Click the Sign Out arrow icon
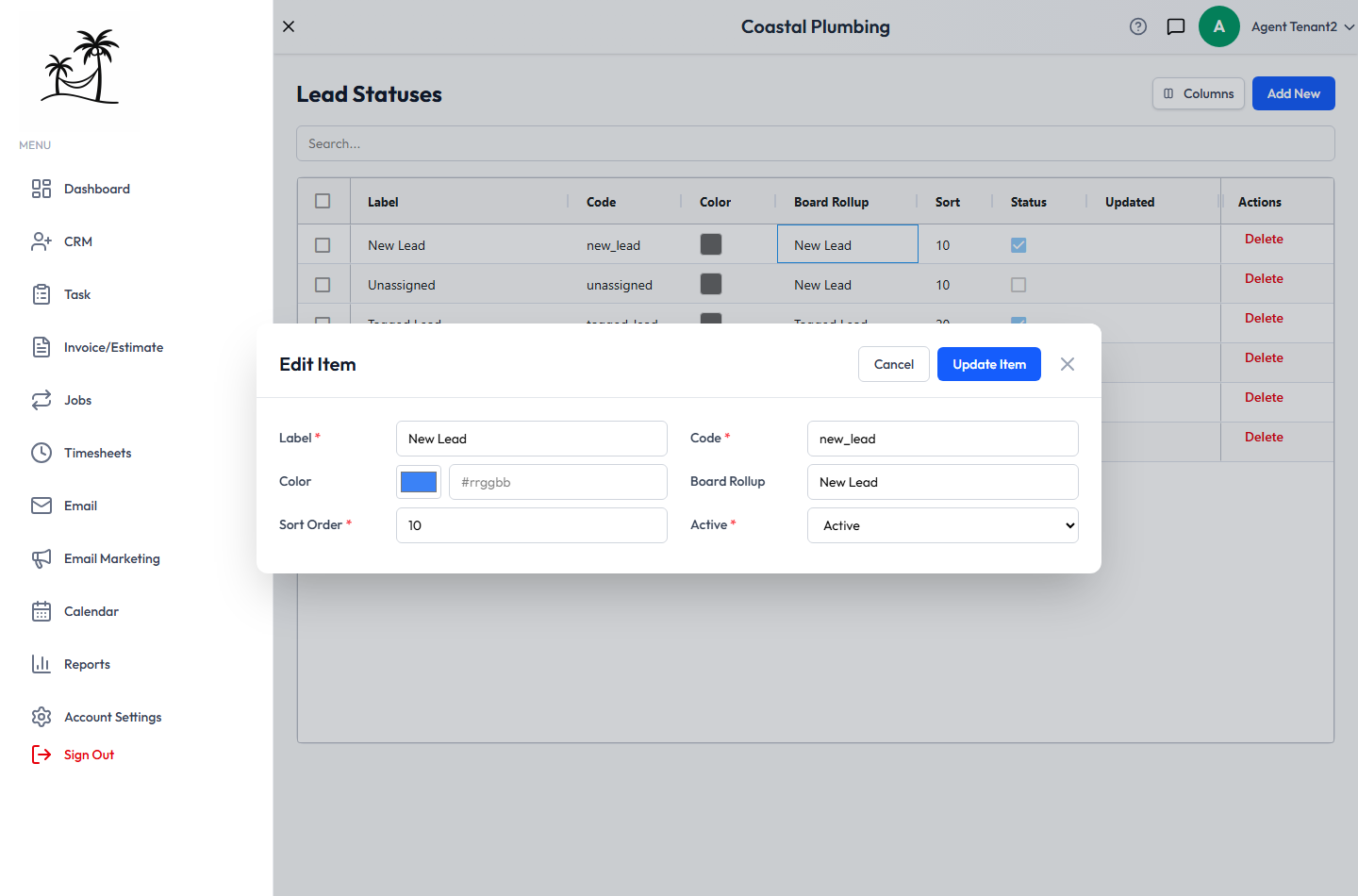 41,755
